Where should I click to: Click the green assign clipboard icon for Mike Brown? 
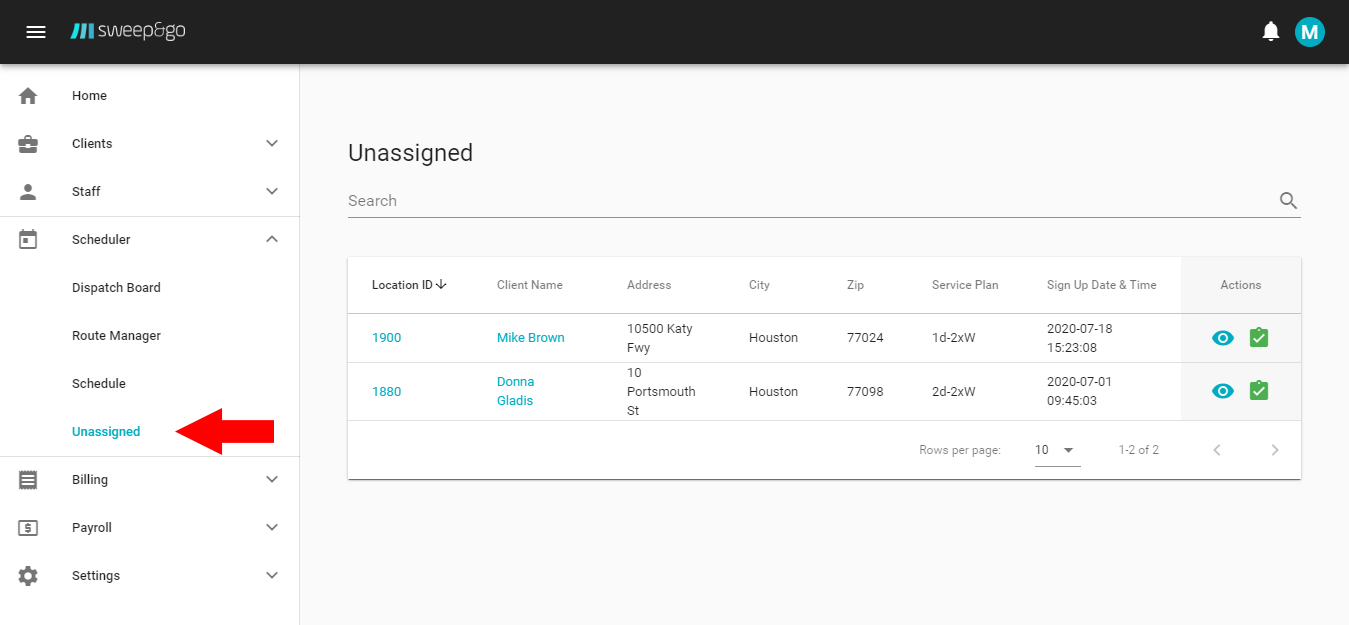pyautogui.click(x=1259, y=338)
